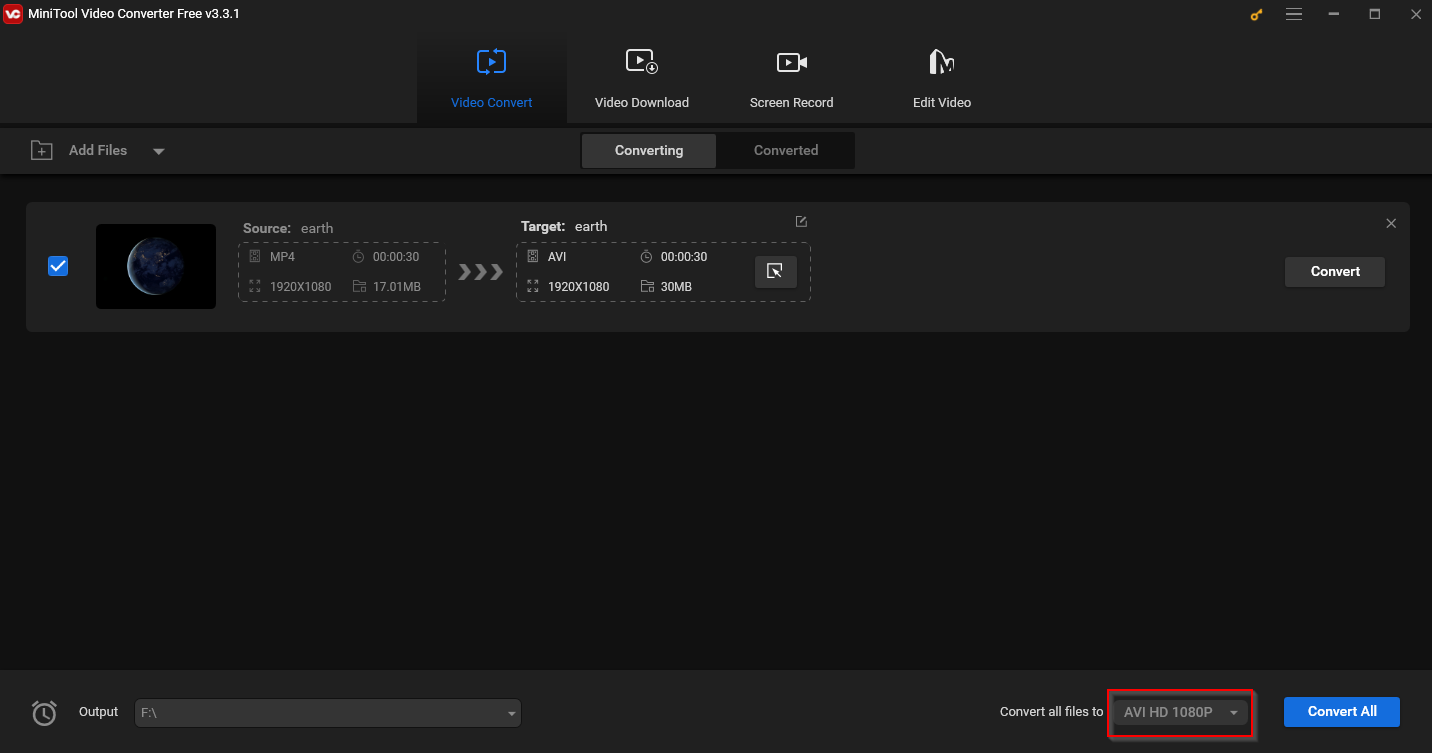Click the Convert all files to label
The width and height of the screenshot is (1432, 753).
coord(1051,712)
